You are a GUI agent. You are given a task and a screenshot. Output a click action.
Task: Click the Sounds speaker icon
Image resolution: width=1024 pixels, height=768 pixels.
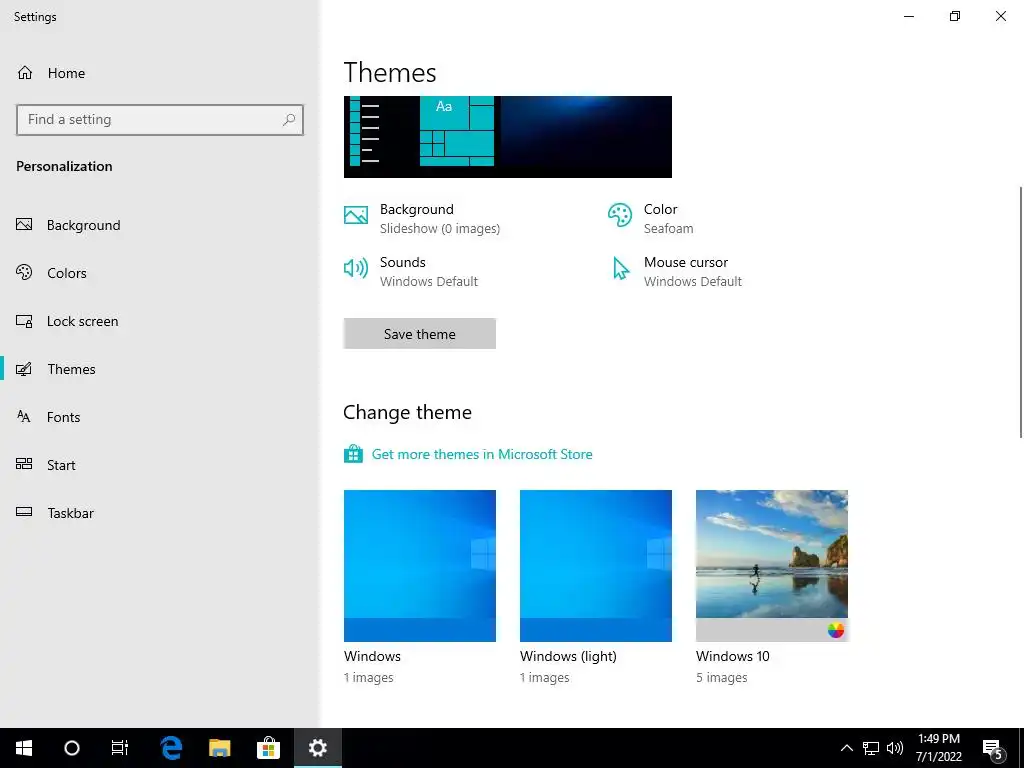coord(356,268)
